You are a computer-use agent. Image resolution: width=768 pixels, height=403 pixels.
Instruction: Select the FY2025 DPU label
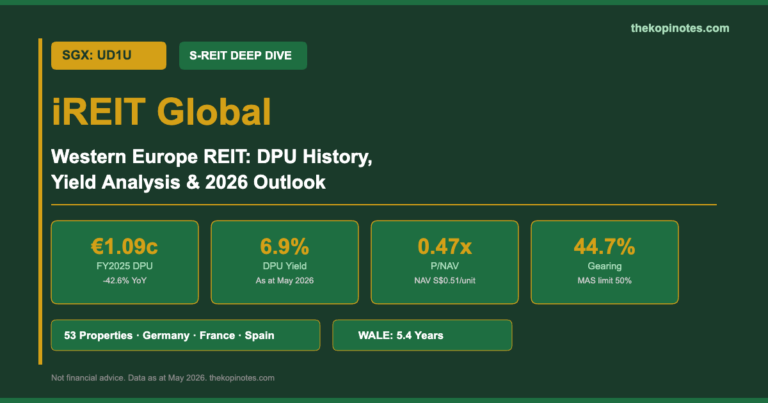click(124, 266)
